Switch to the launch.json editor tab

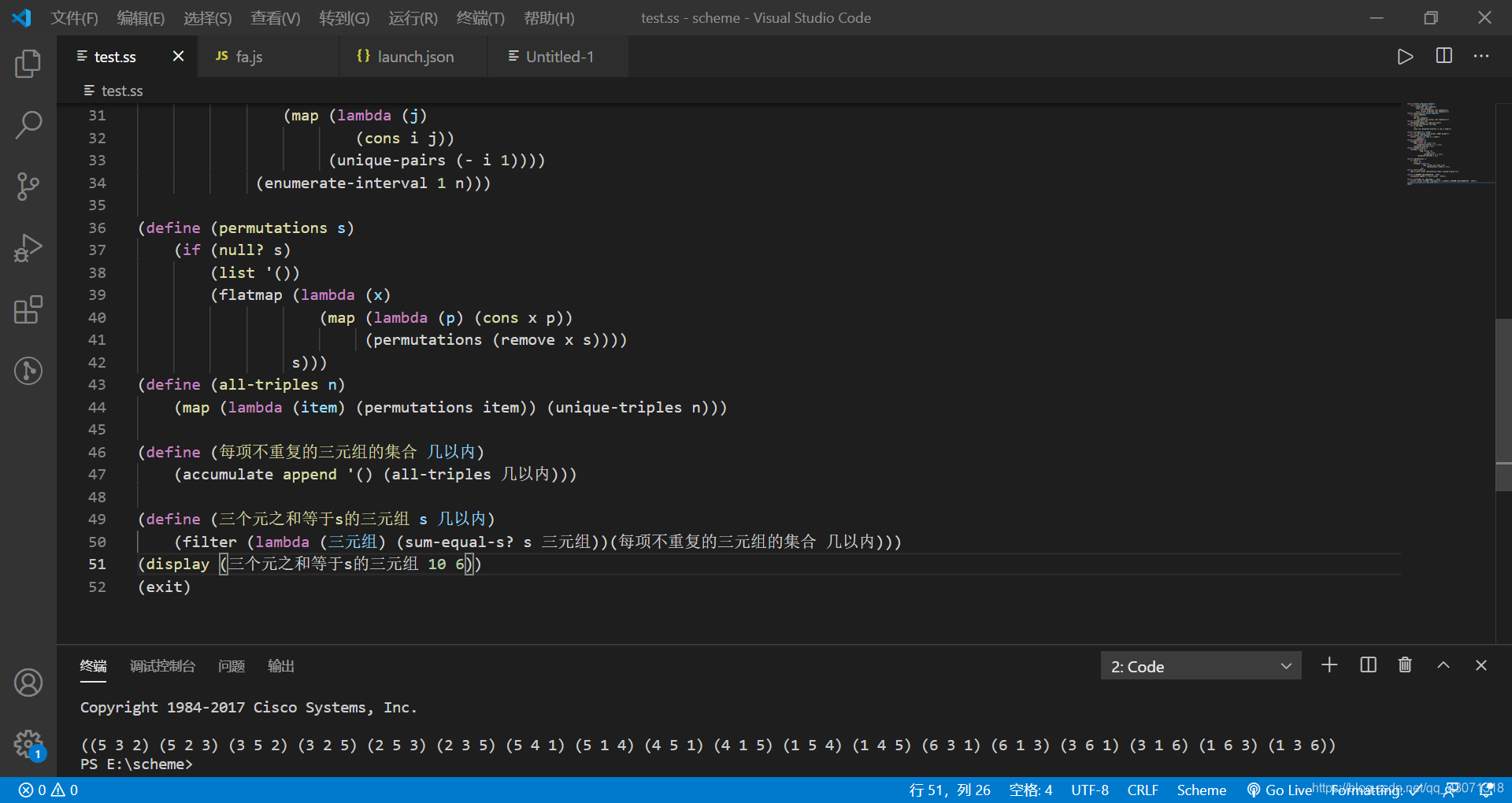(x=413, y=57)
